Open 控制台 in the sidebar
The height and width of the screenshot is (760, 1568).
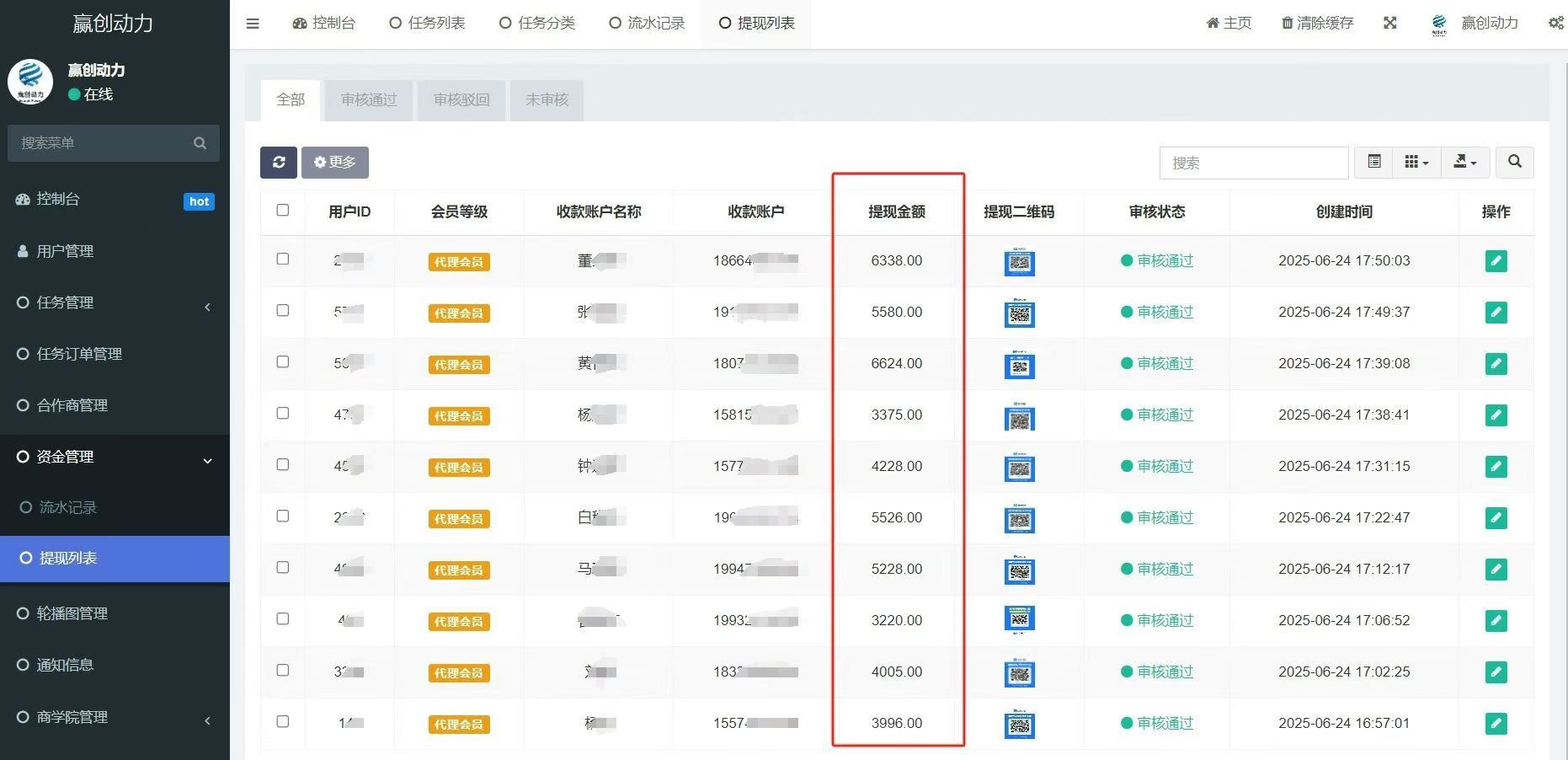(115, 200)
